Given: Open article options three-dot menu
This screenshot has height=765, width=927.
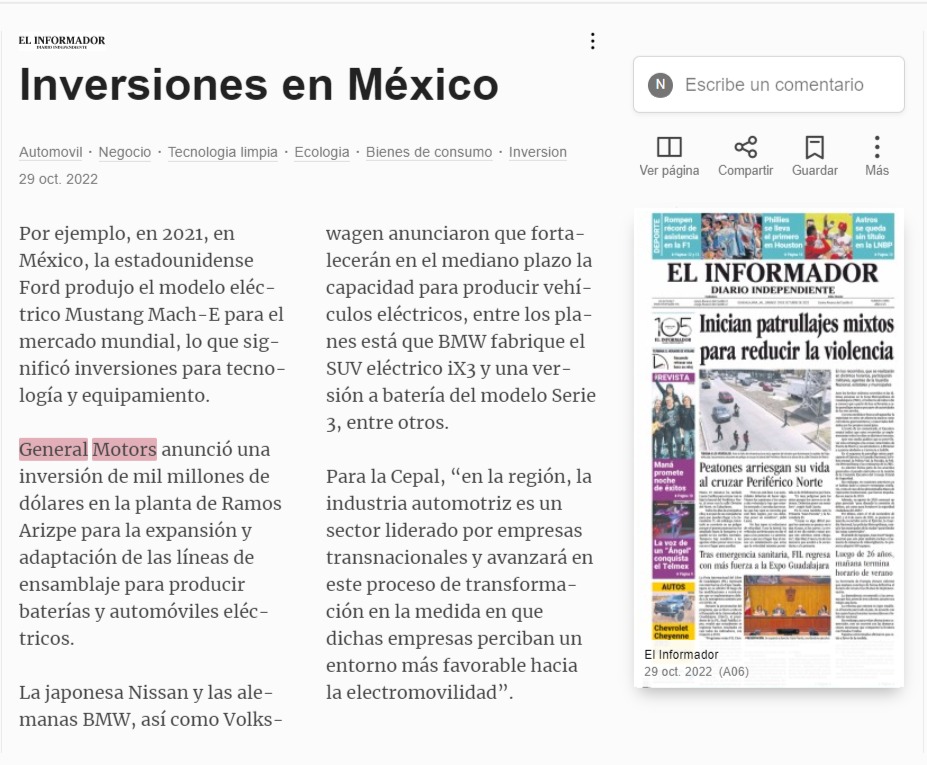Looking at the screenshot, I should 592,41.
